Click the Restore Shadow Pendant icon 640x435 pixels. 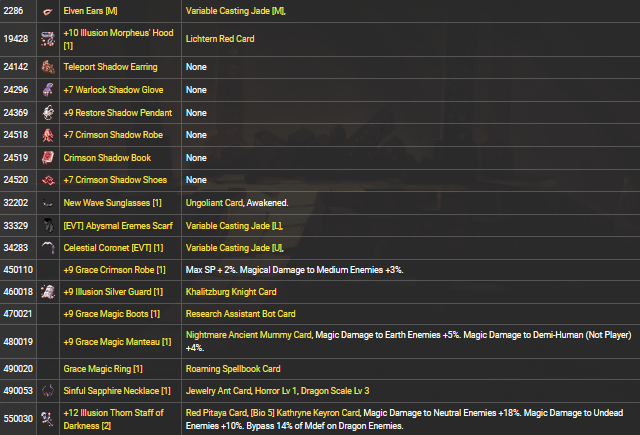click(x=48, y=113)
